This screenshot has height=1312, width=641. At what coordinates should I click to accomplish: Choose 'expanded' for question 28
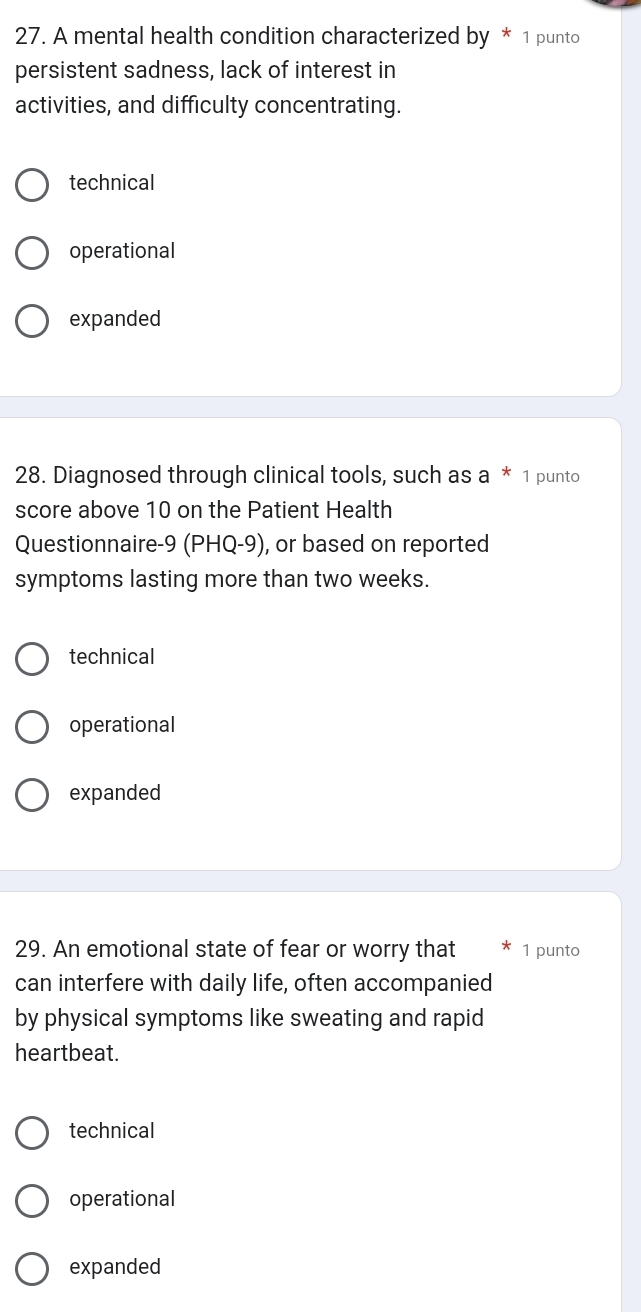[32, 795]
